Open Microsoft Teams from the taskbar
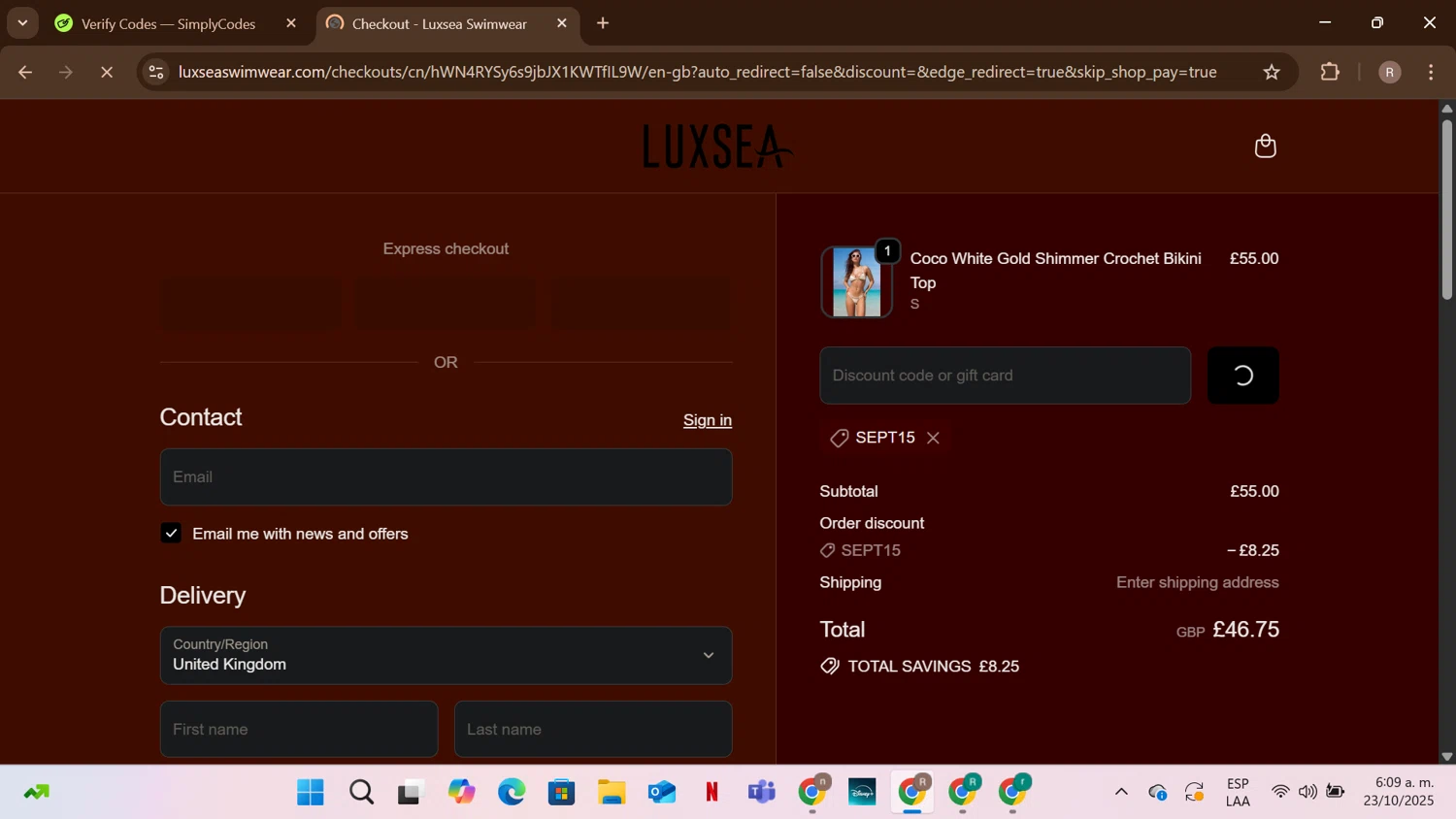Screen dimensions: 1456x819 coord(762,793)
